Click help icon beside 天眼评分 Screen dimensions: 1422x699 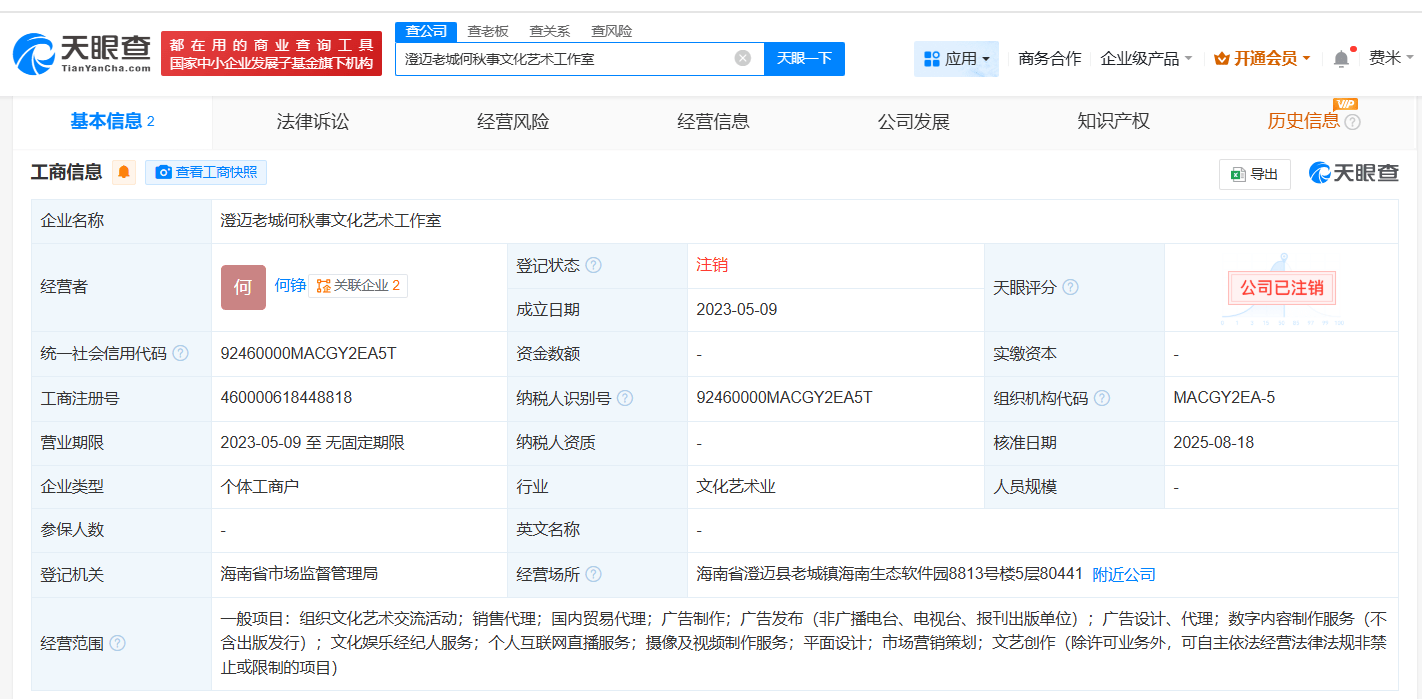coord(1070,288)
